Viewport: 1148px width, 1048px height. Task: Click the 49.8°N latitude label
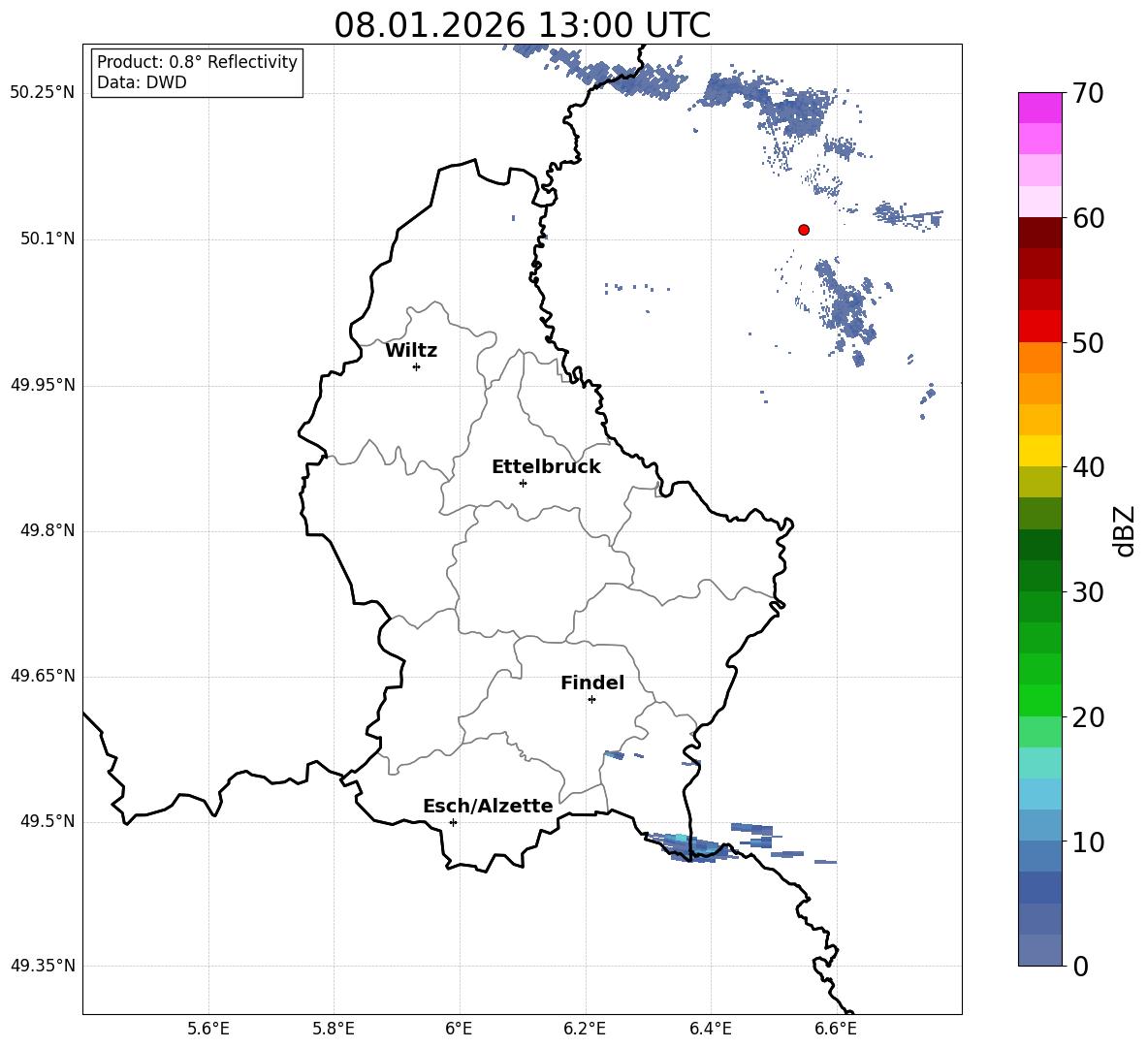(48, 530)
